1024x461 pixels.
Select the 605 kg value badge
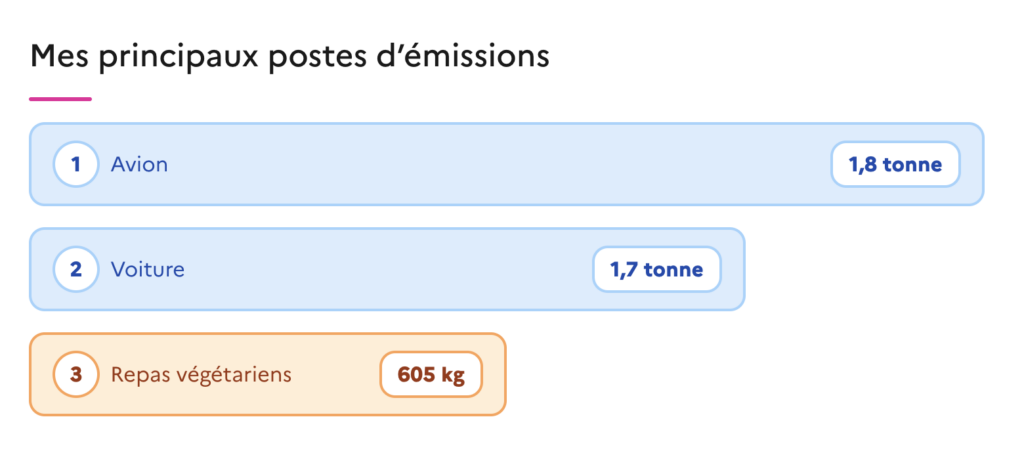coord(431,375)
